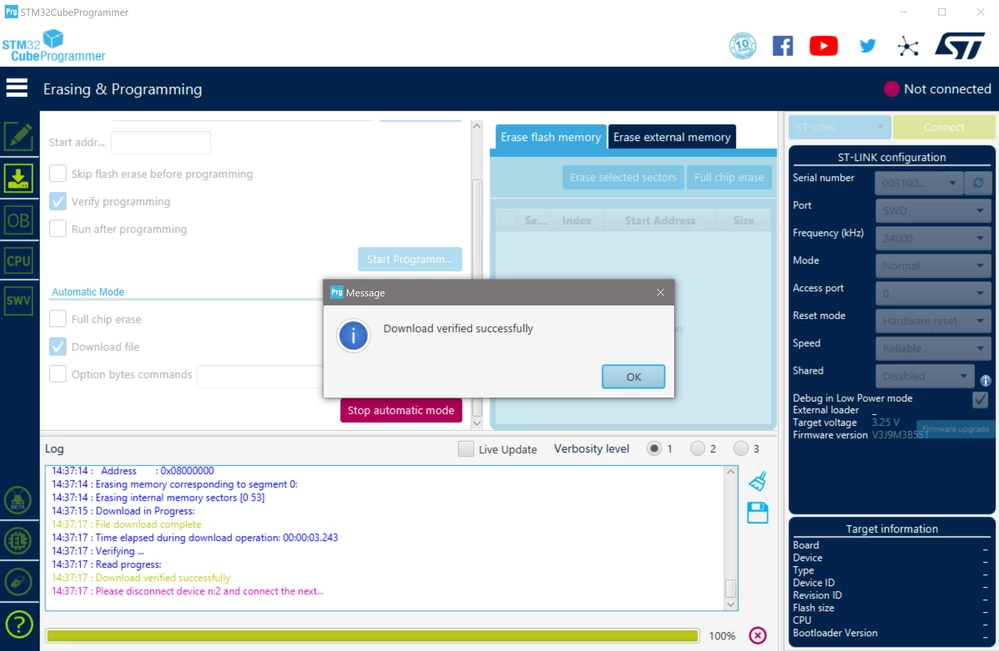
Task: Open the Twitter link icon
Action: [867, 46]
